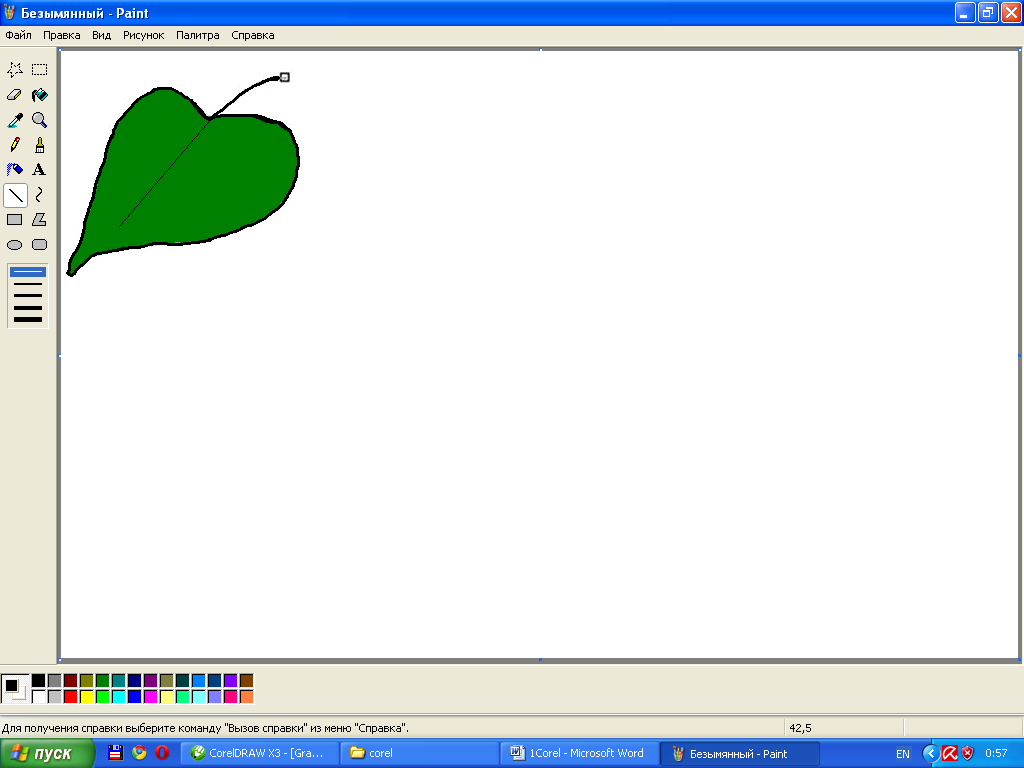Click the Безымянный - Paint taskbar button
This screenshot has height=768, width=1024.
[x=739, y=753]
